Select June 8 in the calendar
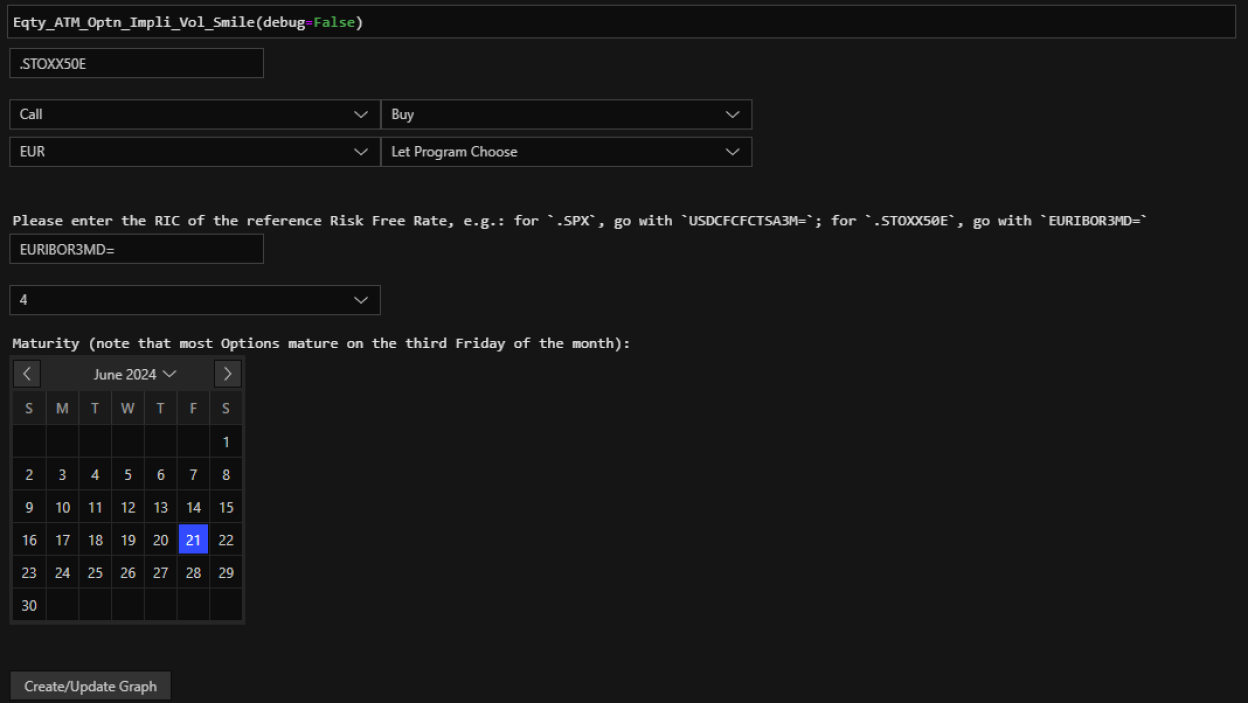Image resolution: width=1248 pixels, height=703 pixels. click(226, 475)
